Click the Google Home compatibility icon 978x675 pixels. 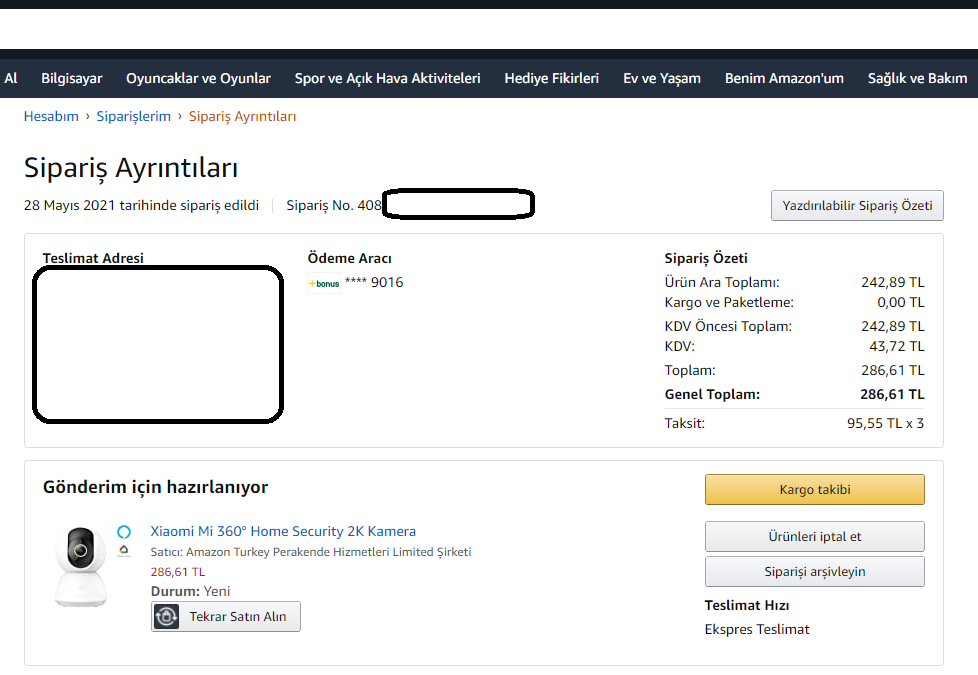[124, 550]
